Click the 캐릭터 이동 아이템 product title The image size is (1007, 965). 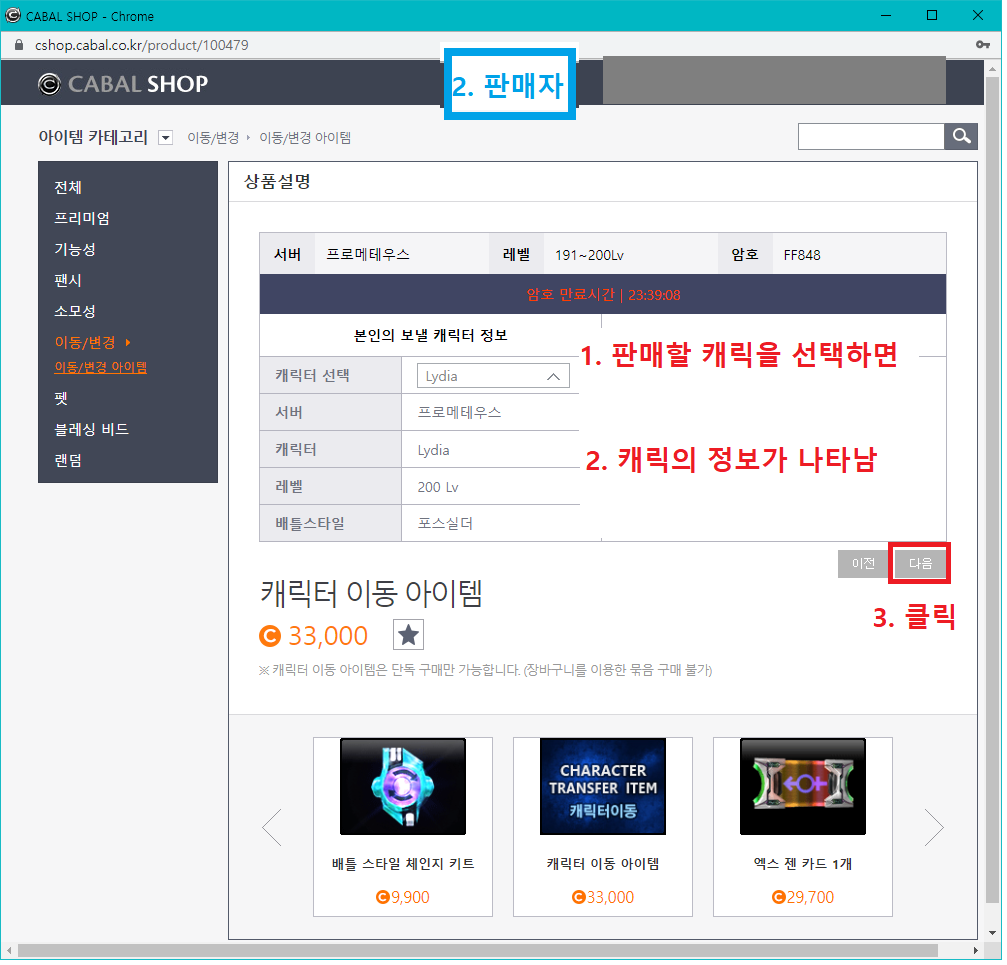tap(373, 595)
